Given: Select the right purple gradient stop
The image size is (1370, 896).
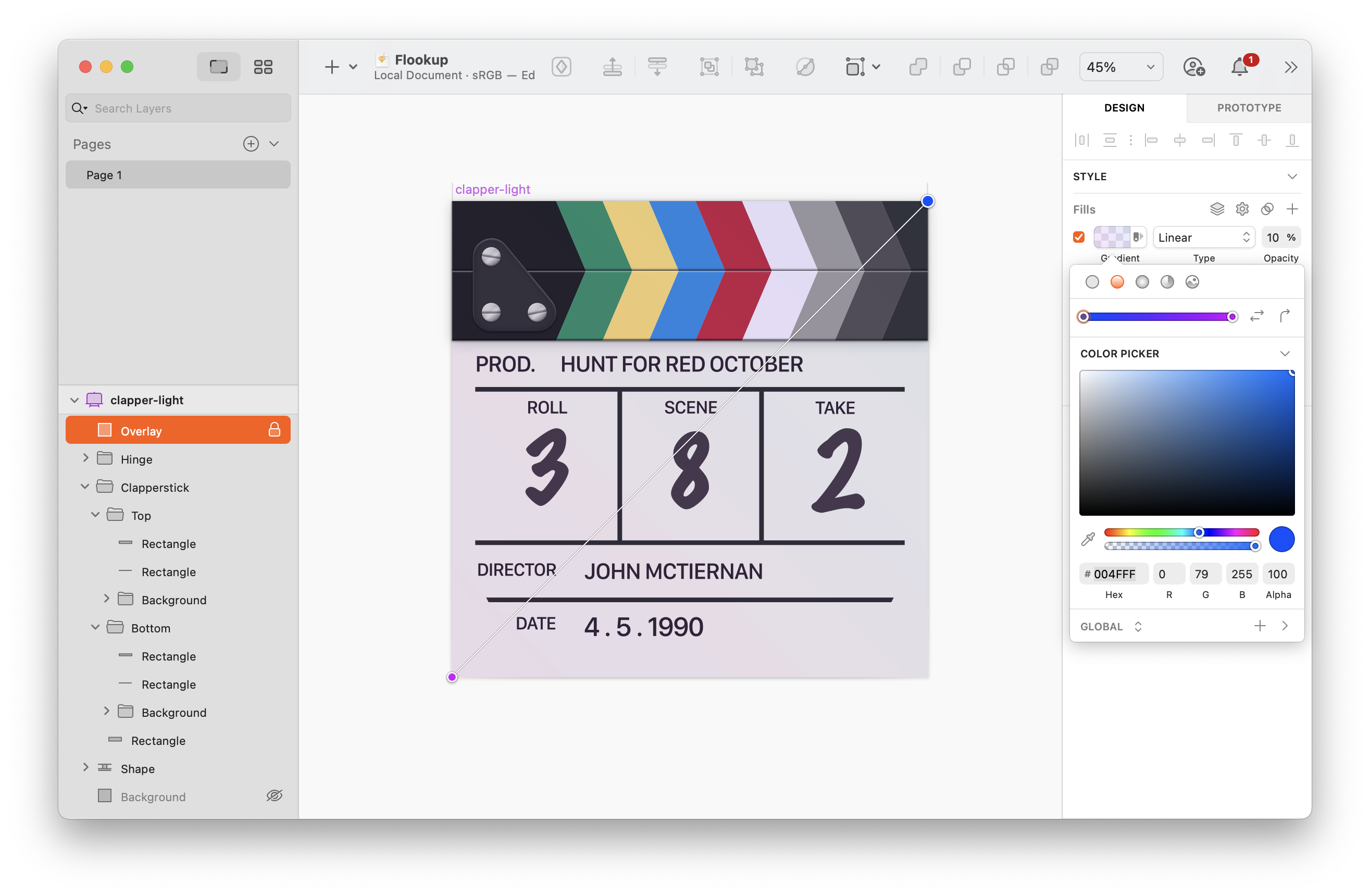Looking at the screenshot, I should click(x=1232, y=317).
